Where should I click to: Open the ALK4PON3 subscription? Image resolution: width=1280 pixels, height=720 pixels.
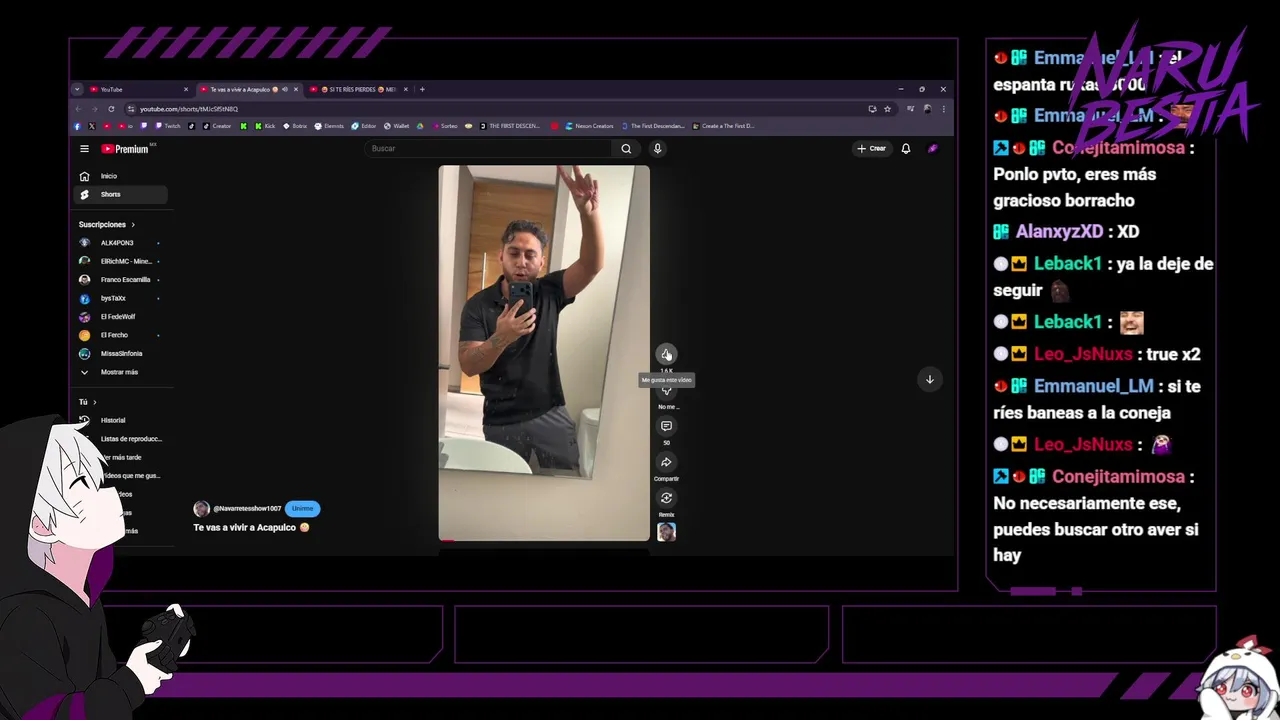point(120,243)
